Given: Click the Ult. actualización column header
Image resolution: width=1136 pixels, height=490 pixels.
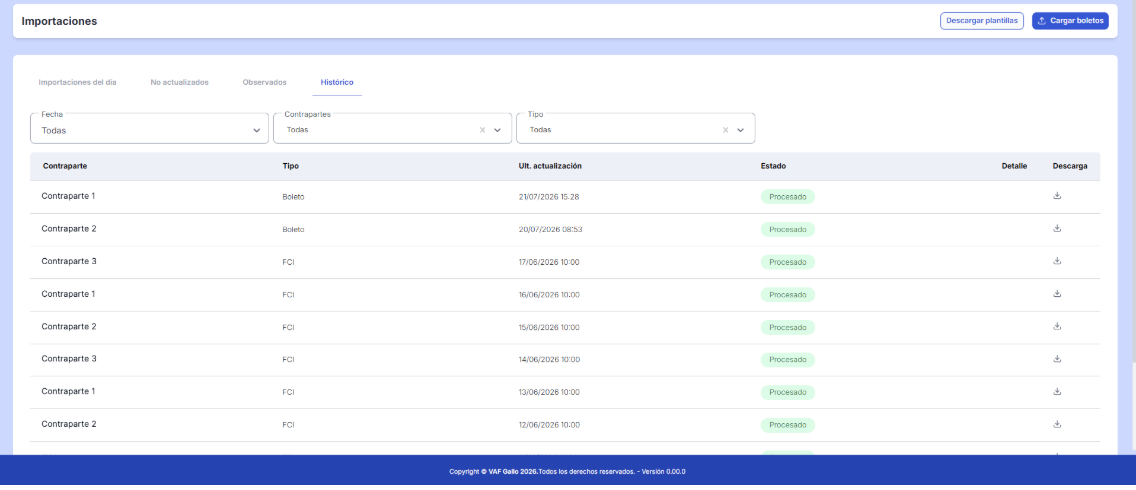Looking at the screenshot, I should (551, 166).
